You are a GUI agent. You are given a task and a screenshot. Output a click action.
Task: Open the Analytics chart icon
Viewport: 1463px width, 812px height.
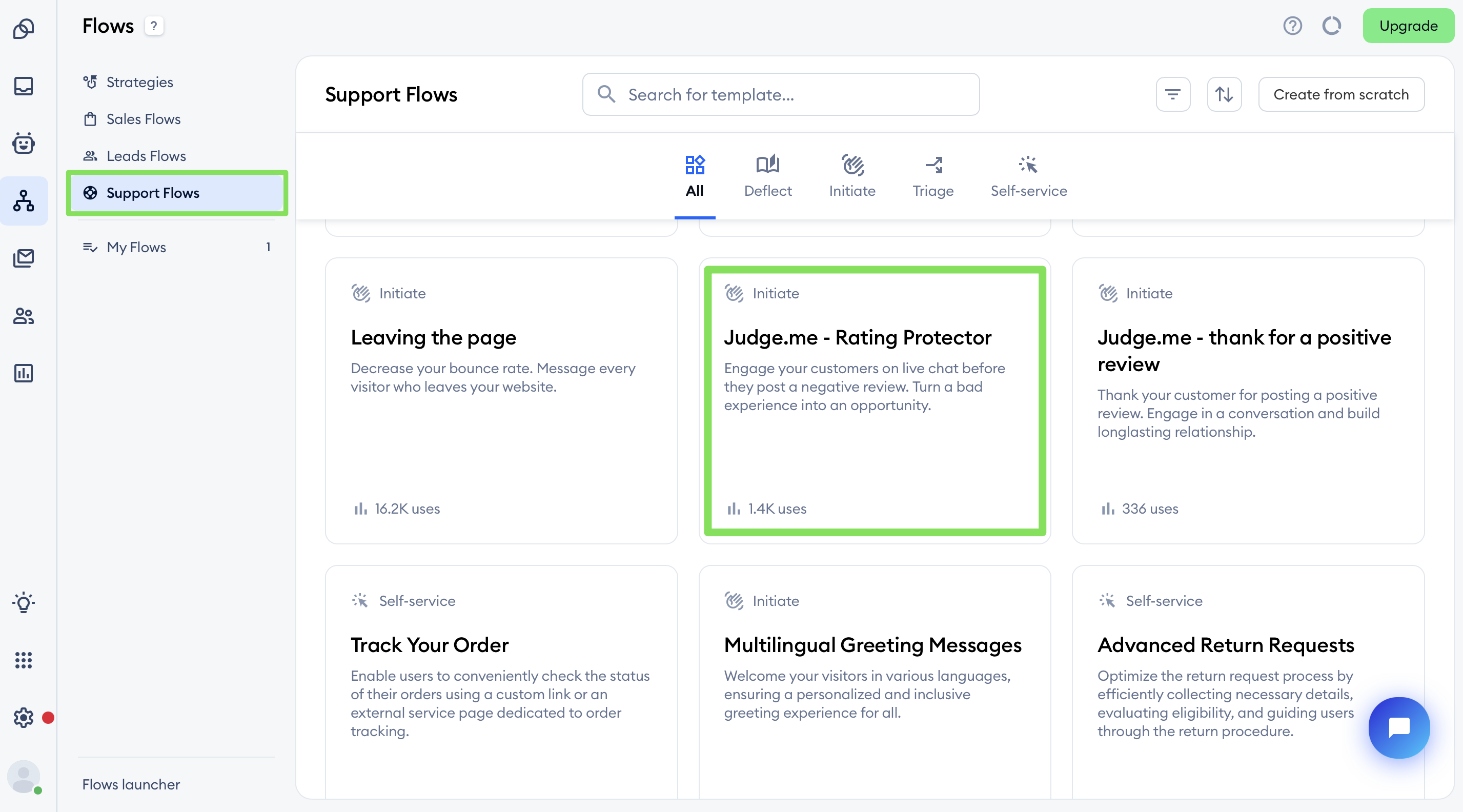23,373
